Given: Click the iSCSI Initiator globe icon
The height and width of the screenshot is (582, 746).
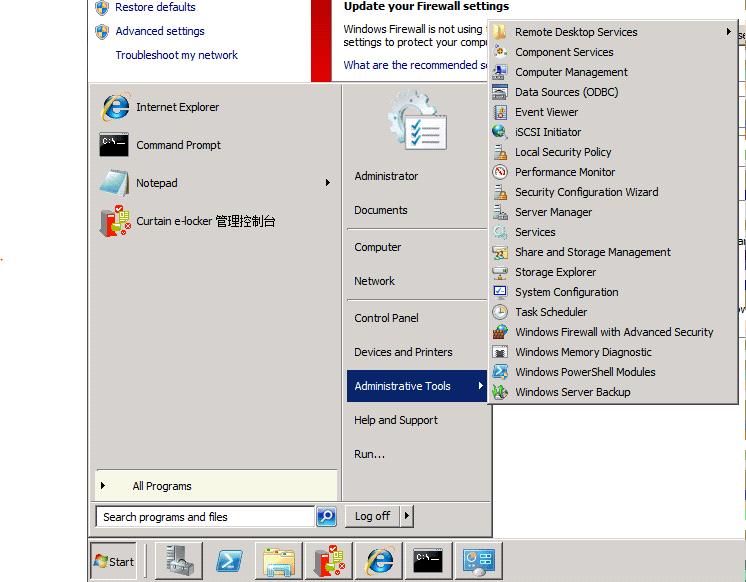Looking at the screenshot, I should (x=500, y=132).
